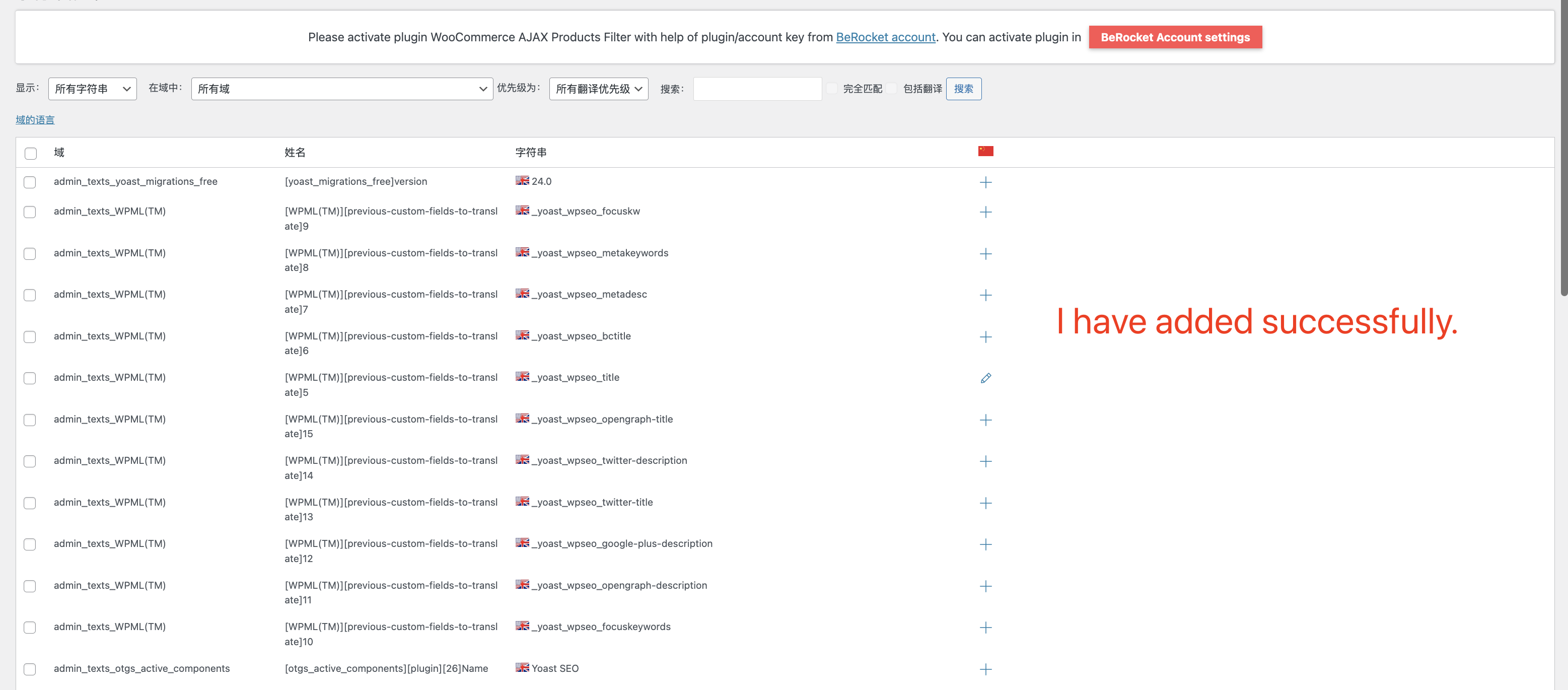
Task: Add translation for _yoast_wpseo_opengraph-title
Action: click(x=985, y=420)
